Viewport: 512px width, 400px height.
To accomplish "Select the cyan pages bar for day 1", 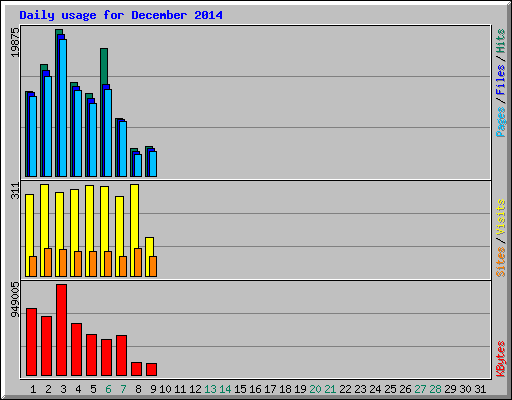I will click(x=33, y=136).
